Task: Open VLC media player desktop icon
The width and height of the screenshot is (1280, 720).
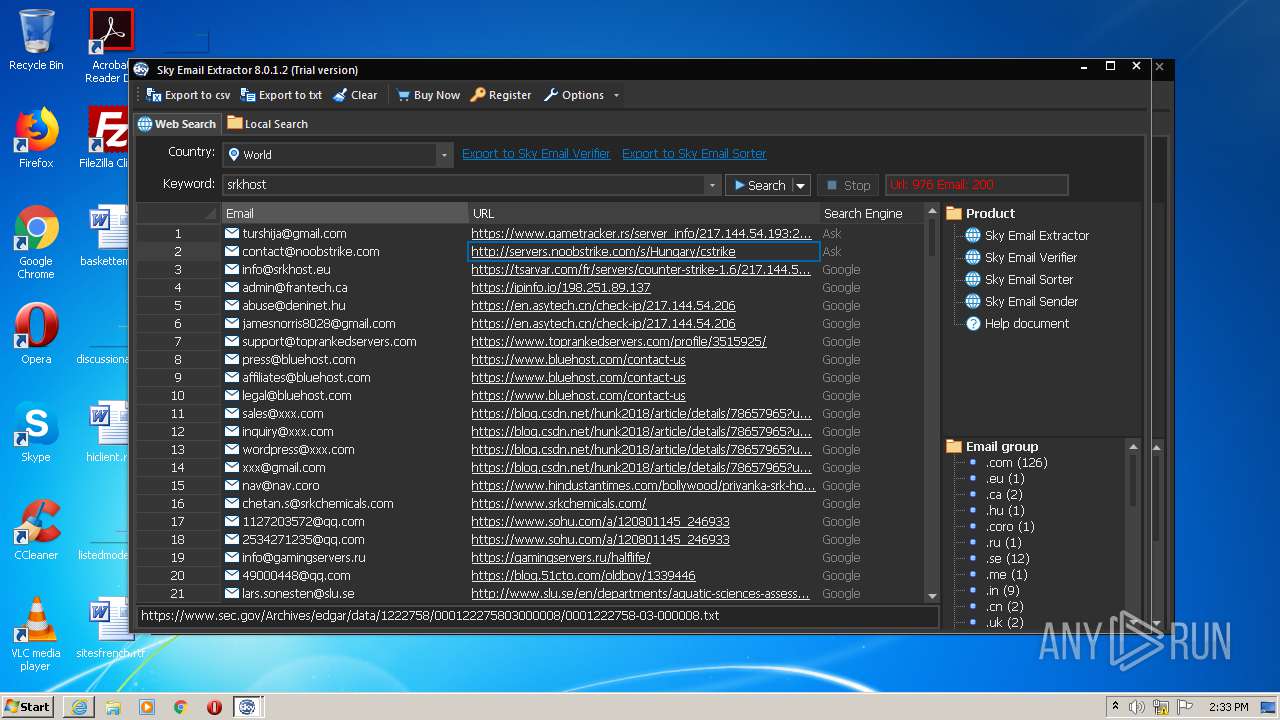Action: [x=36, y=634]
